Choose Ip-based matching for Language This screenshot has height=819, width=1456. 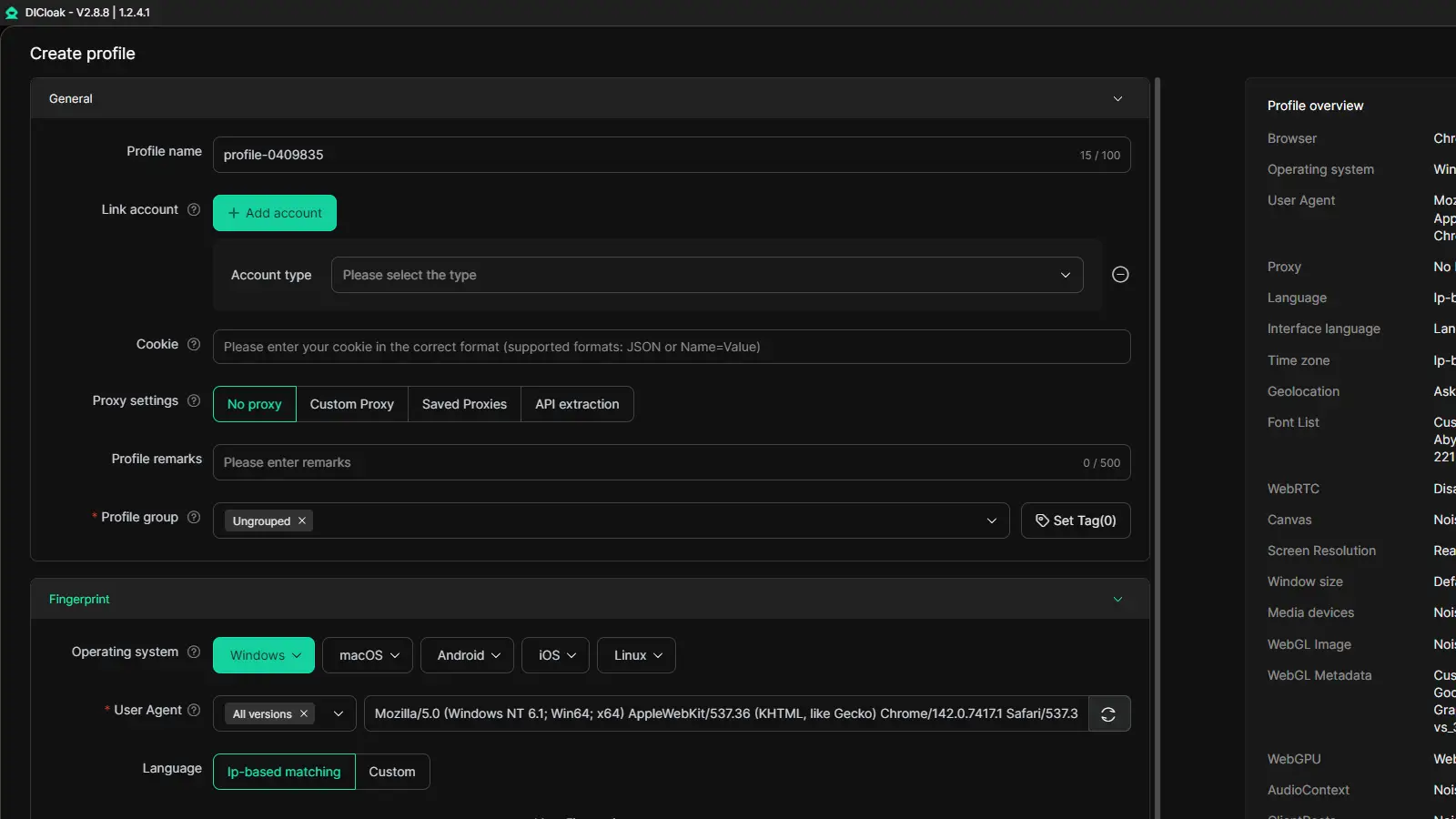pyautogui.click(x=284, y=772)
